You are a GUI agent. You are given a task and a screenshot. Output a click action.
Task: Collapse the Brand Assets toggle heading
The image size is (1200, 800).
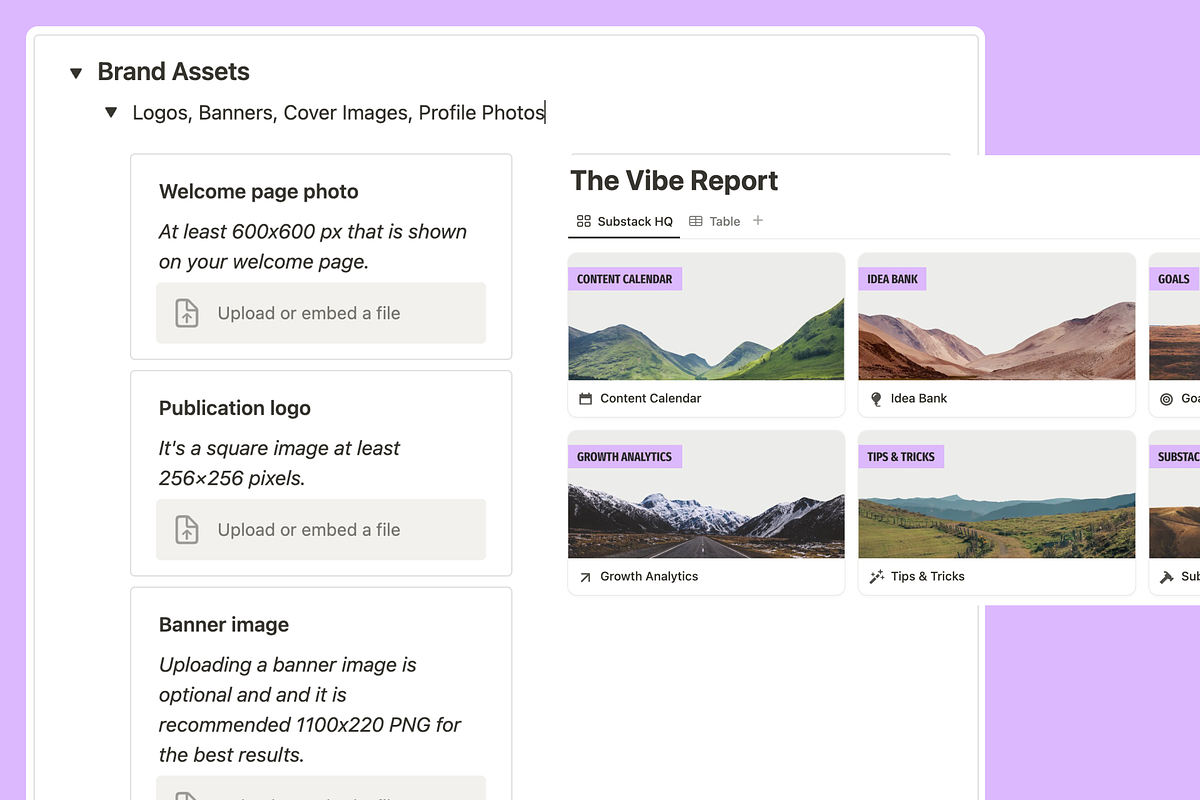pyautogui.click(x=76, y=73)
